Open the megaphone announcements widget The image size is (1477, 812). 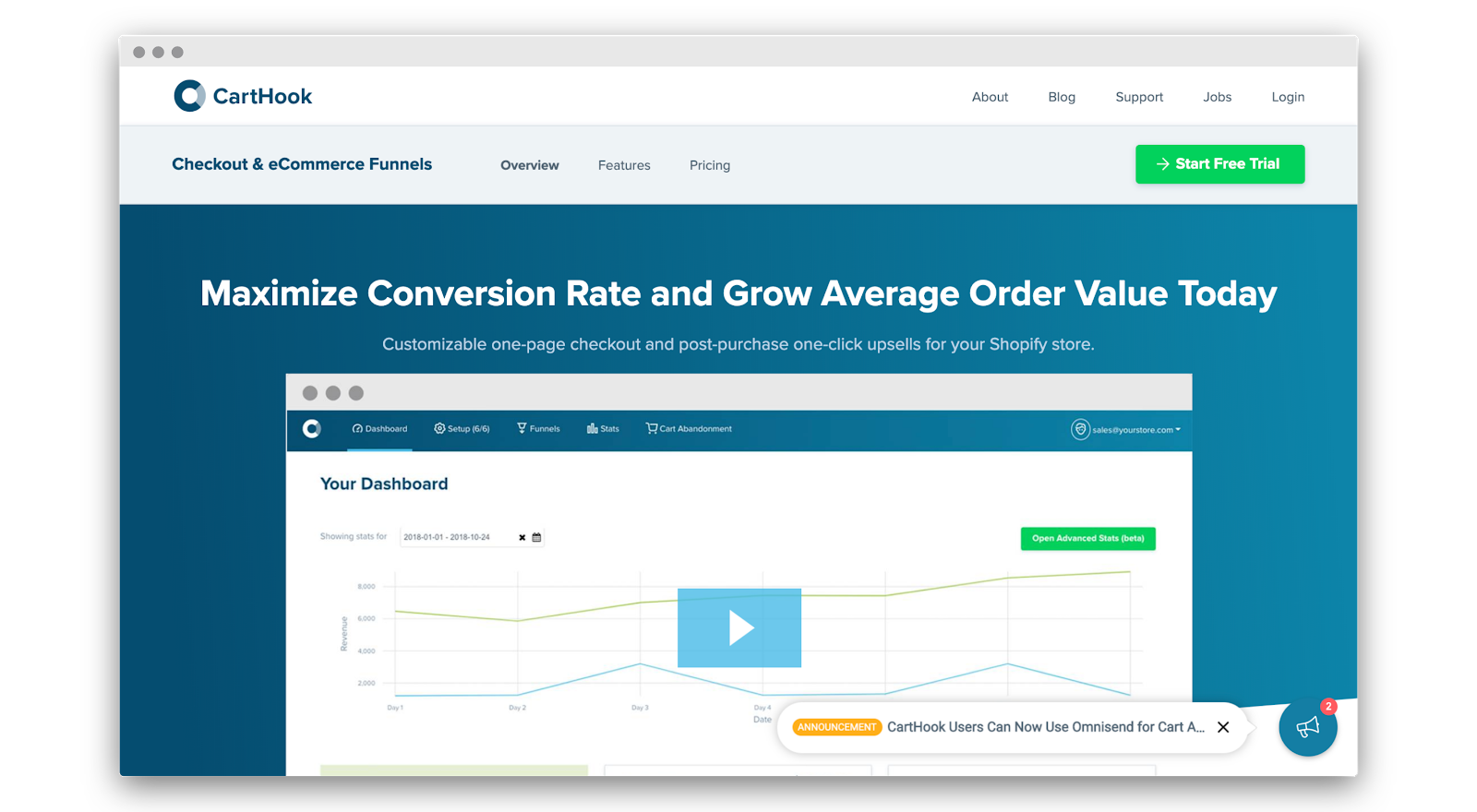pyautogui.click(x=1307, y=727)
